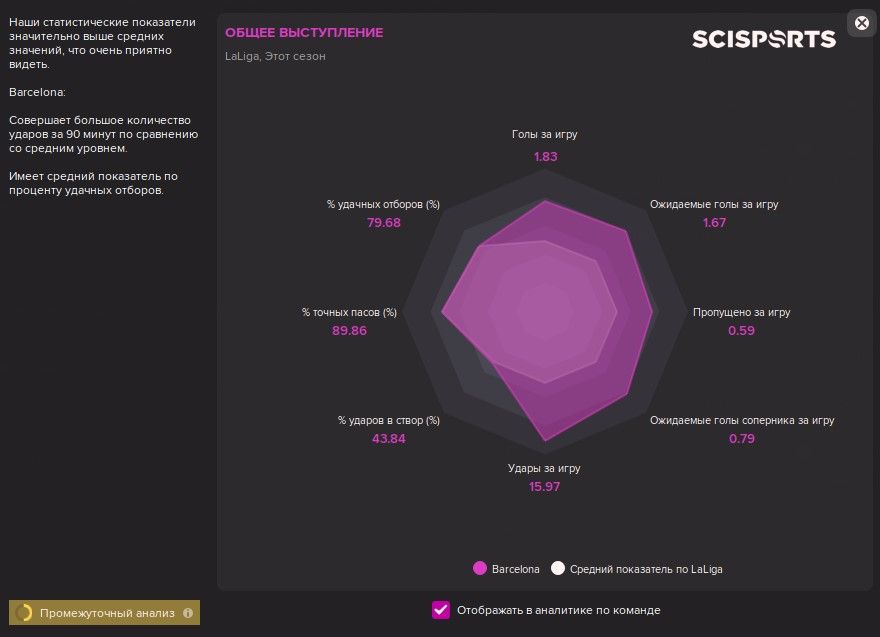Toggle the Barcelona legend color dot
Viewport: 880px width, 637px height.
point(480,569)
